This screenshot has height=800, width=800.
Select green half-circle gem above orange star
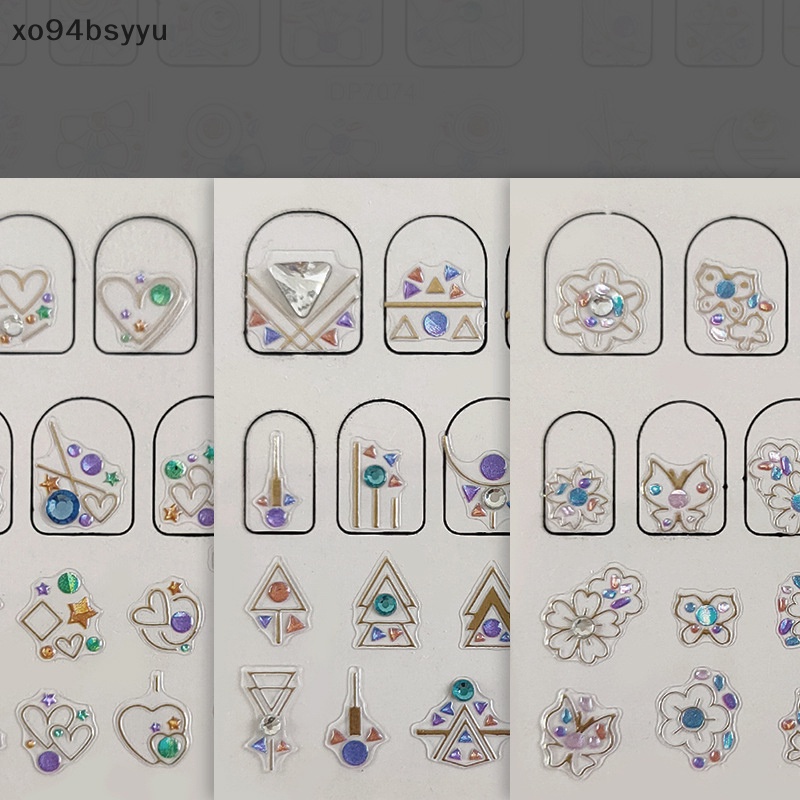pos(68,583)
